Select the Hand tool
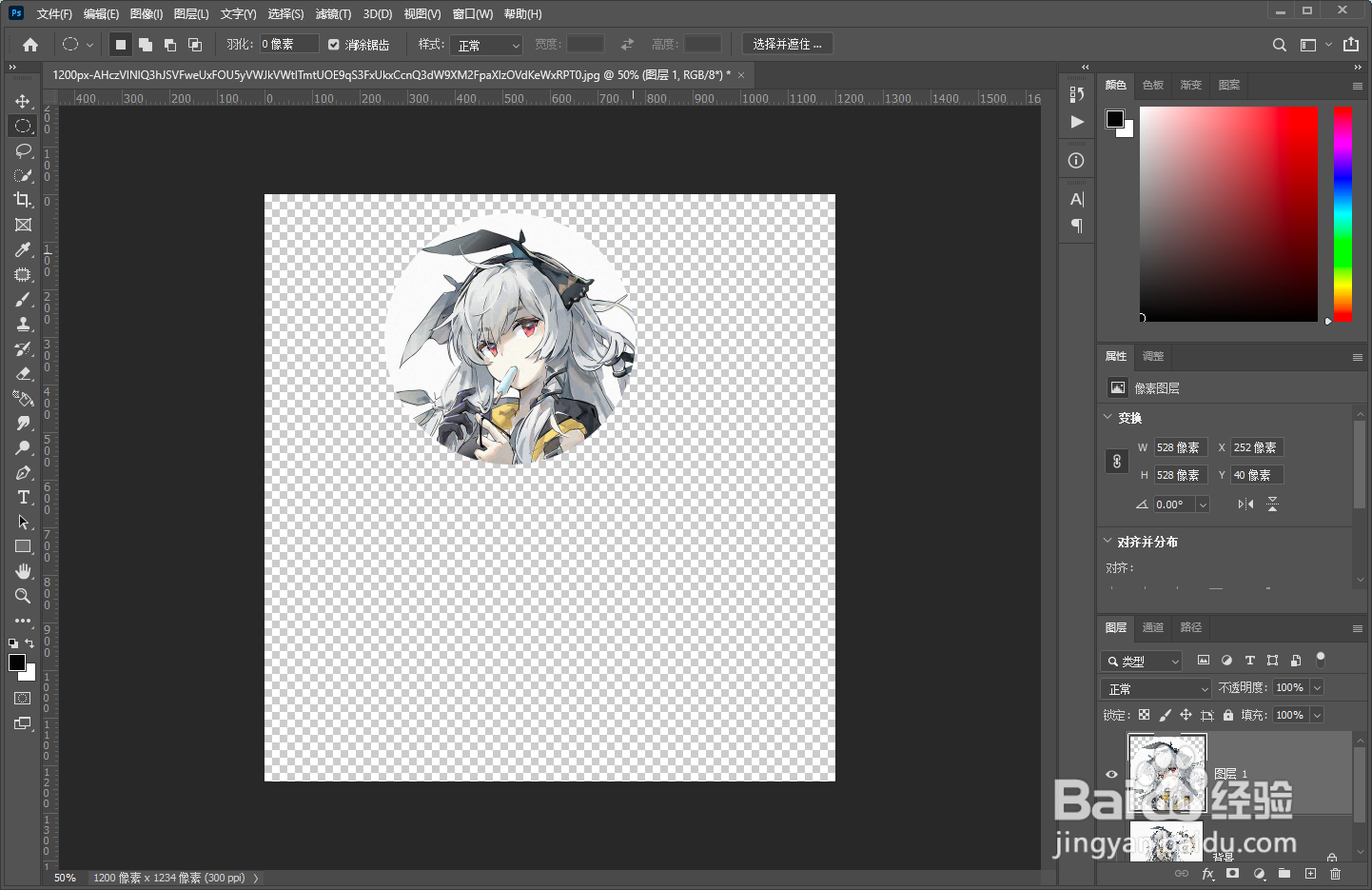1372x890 pixels. coord(23,571)
